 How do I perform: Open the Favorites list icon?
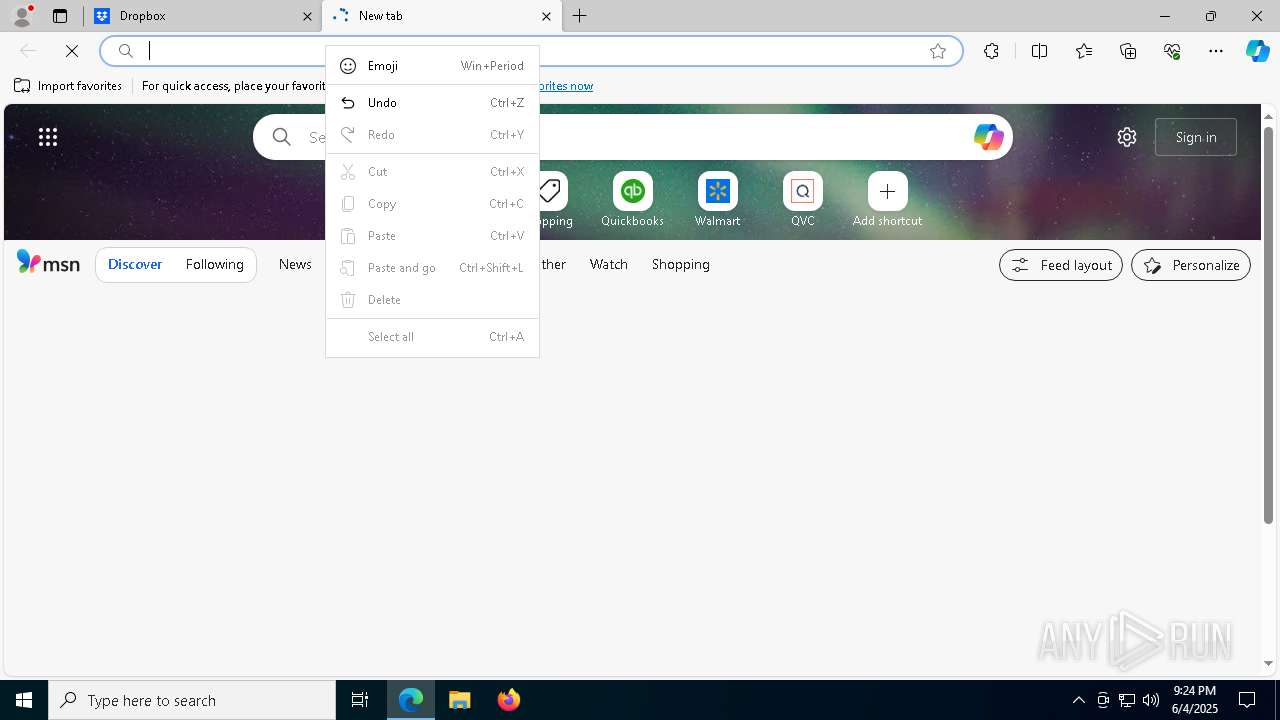point(1084,51)
